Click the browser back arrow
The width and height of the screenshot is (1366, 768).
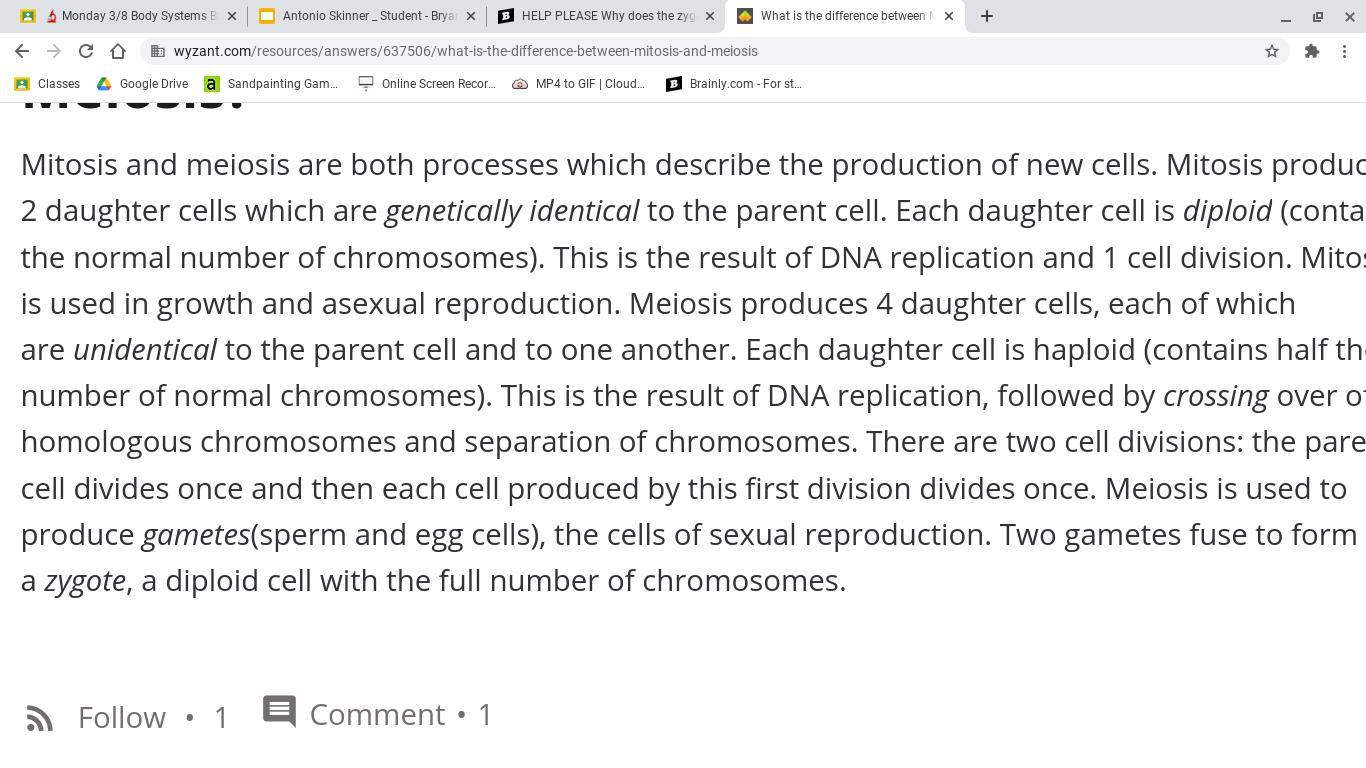[22, 51]
